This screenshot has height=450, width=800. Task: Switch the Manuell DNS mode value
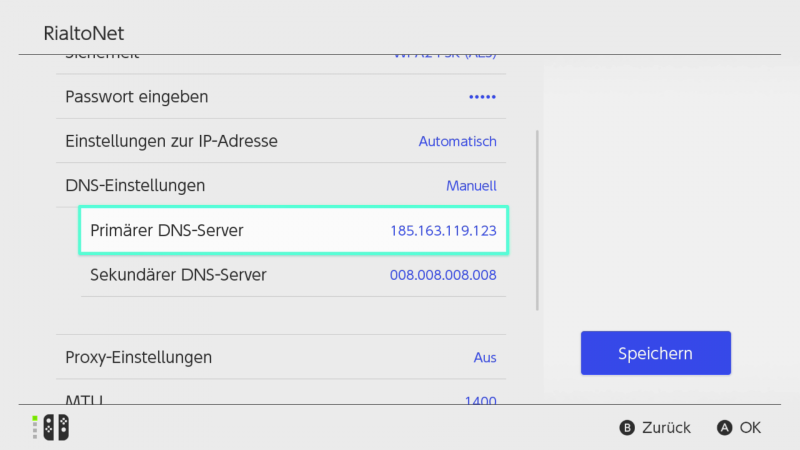471,186
